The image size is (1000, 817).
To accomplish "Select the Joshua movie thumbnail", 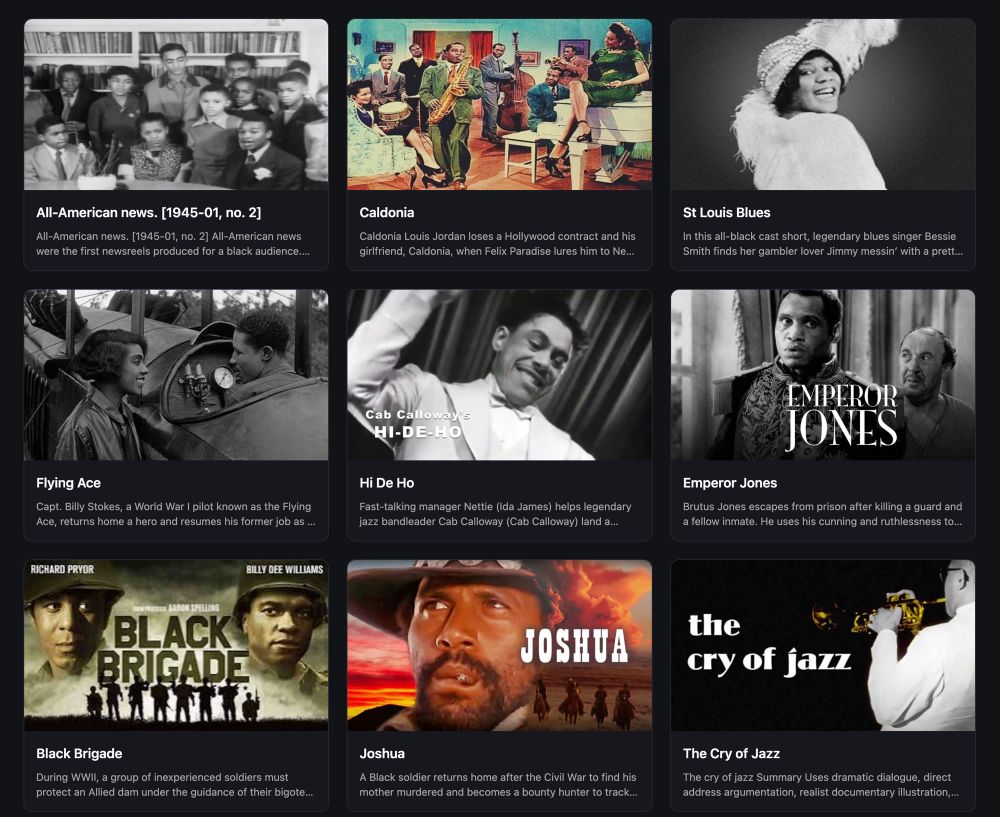I will click(499, 645).
